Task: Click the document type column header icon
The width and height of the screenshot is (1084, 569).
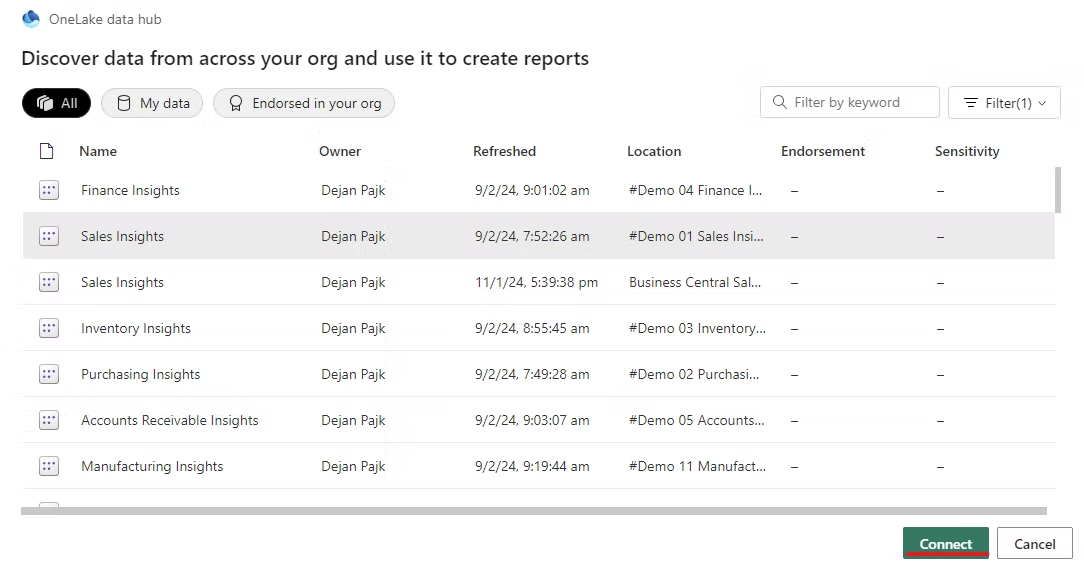Action: [x=46, y=151]
